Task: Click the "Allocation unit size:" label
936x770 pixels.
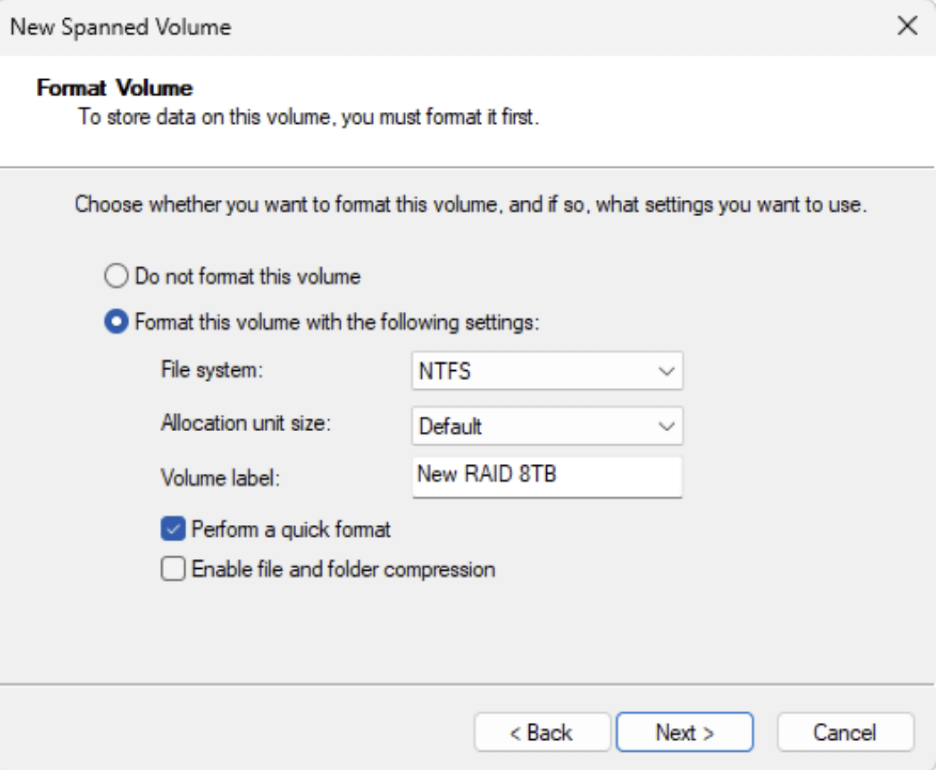Action: [245, 423]
